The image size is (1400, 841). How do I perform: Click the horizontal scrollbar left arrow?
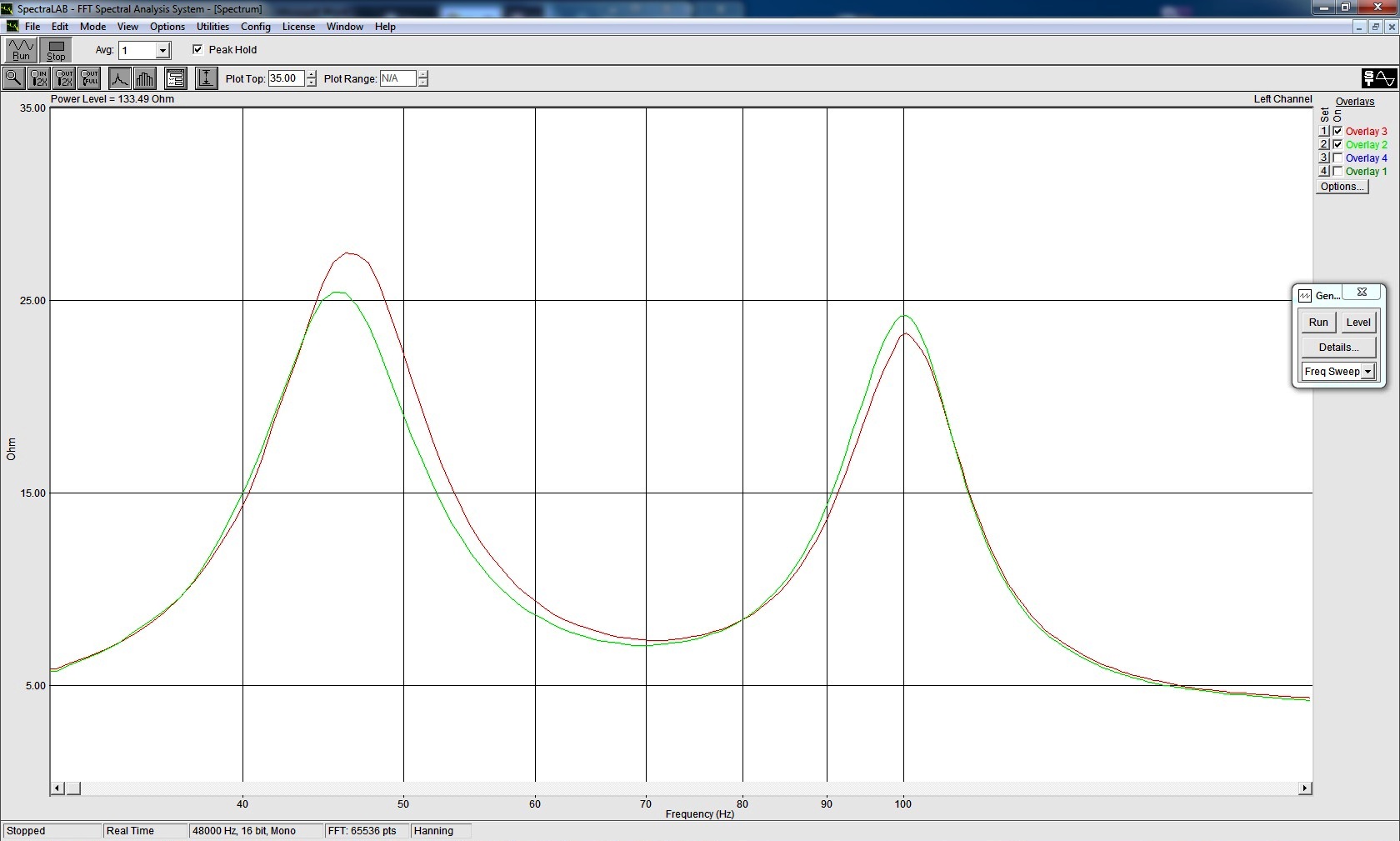[x=57, y=788]
